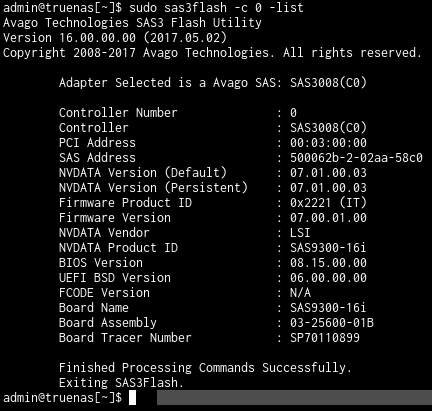Click the Board Name value SAS9300-16i
The image size is (432, 411).
(x=328, y=308)
